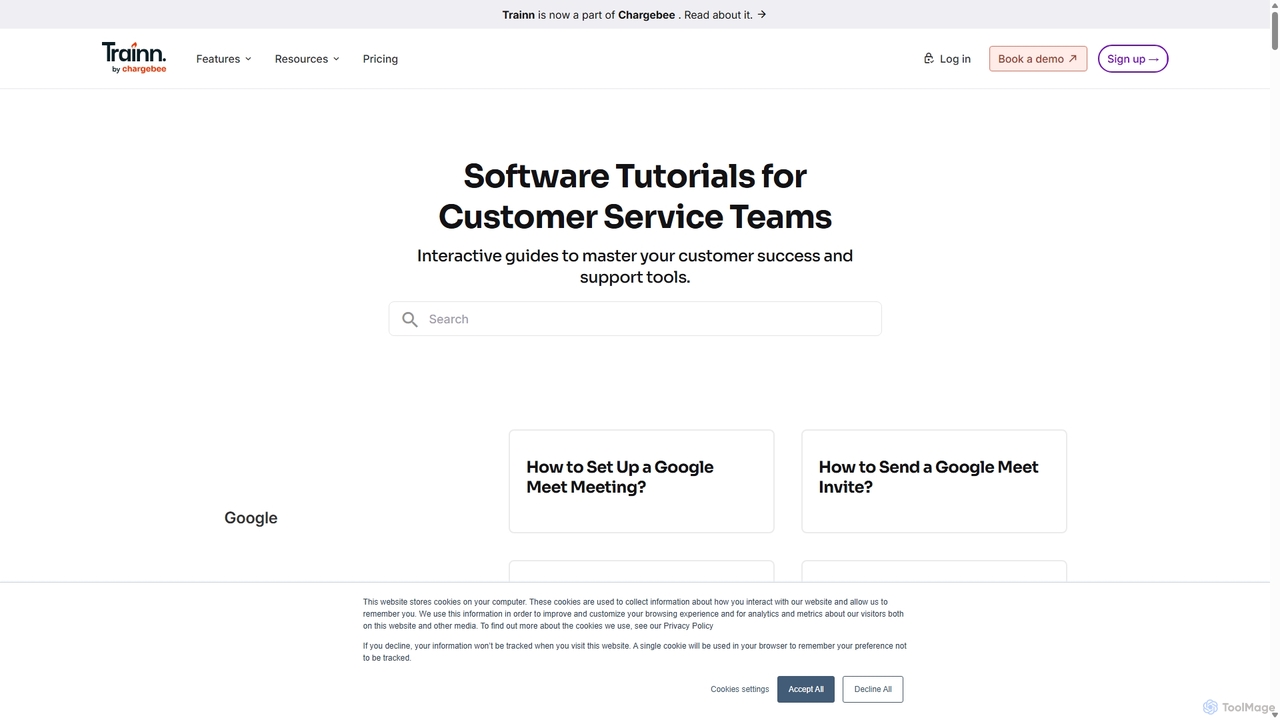Click the scrollbar down arrow
Image resolution: width=1280 pixels, height=720 pixels.
pyautogui.click(x=1275, y=714)
